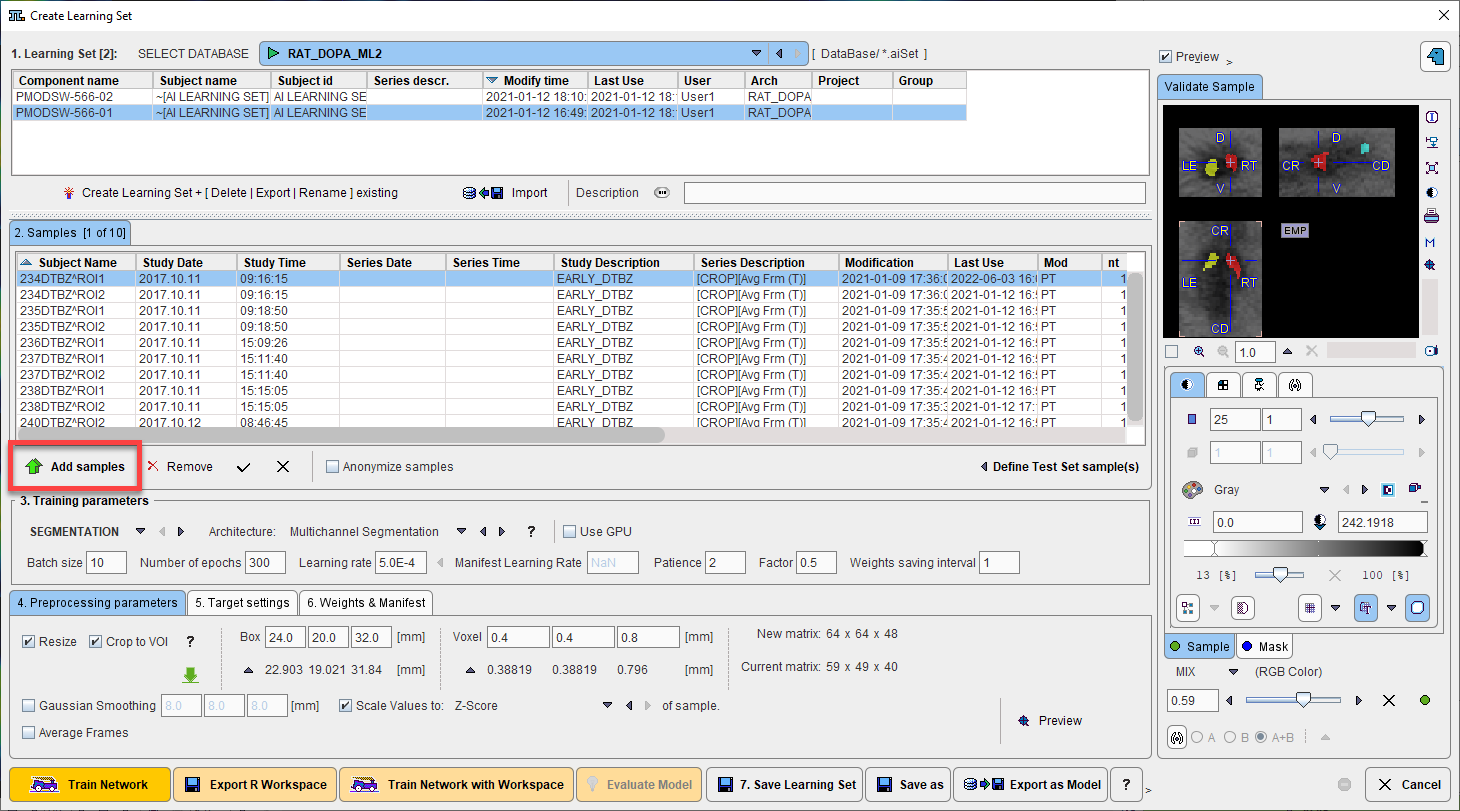Click the printer icon beside image viewer
This screenshot has width=1460, height=811.
(1432, 216)
